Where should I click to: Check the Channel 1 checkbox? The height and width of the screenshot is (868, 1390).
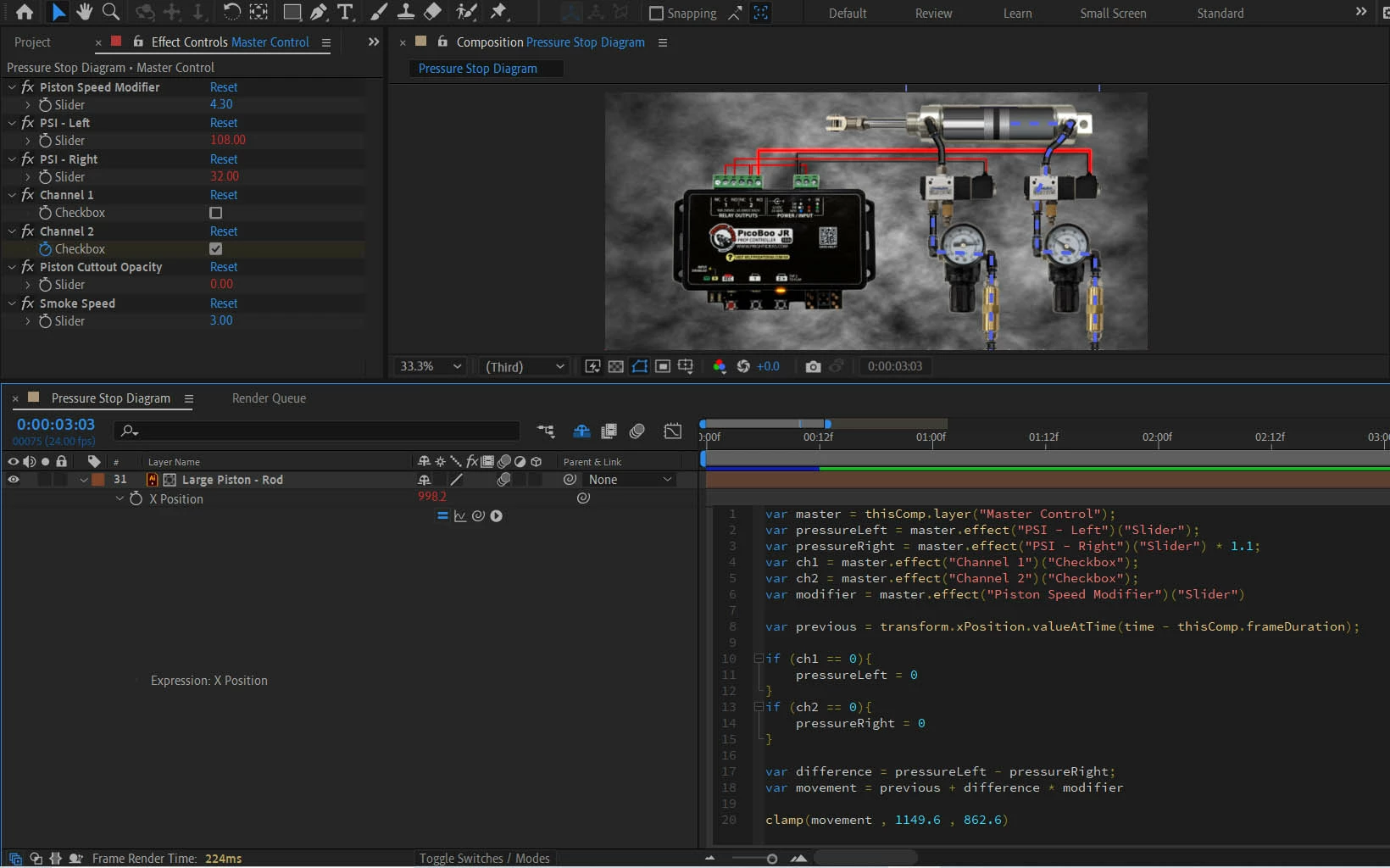[x=216, y=213]
